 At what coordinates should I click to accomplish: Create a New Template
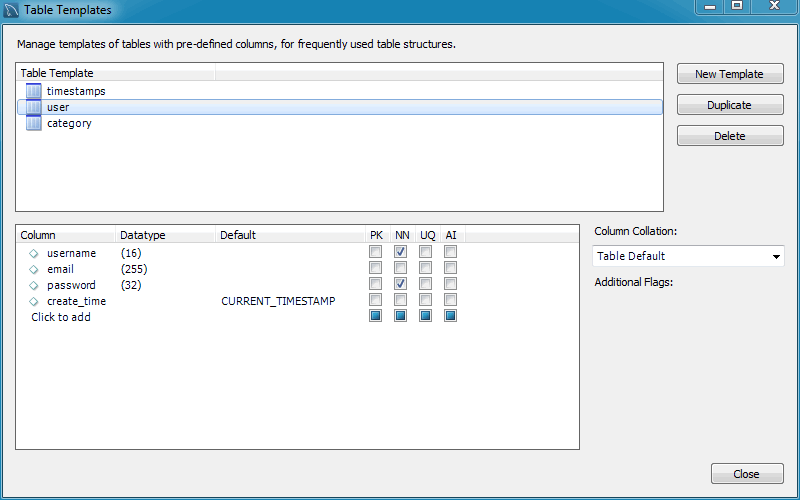729,74
